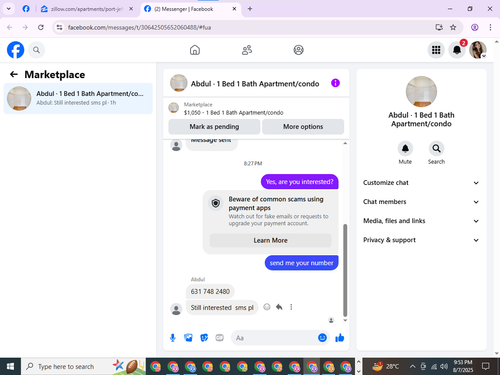
Task: Open Chrome three-dot menu
Action: (x=490, y=27)
